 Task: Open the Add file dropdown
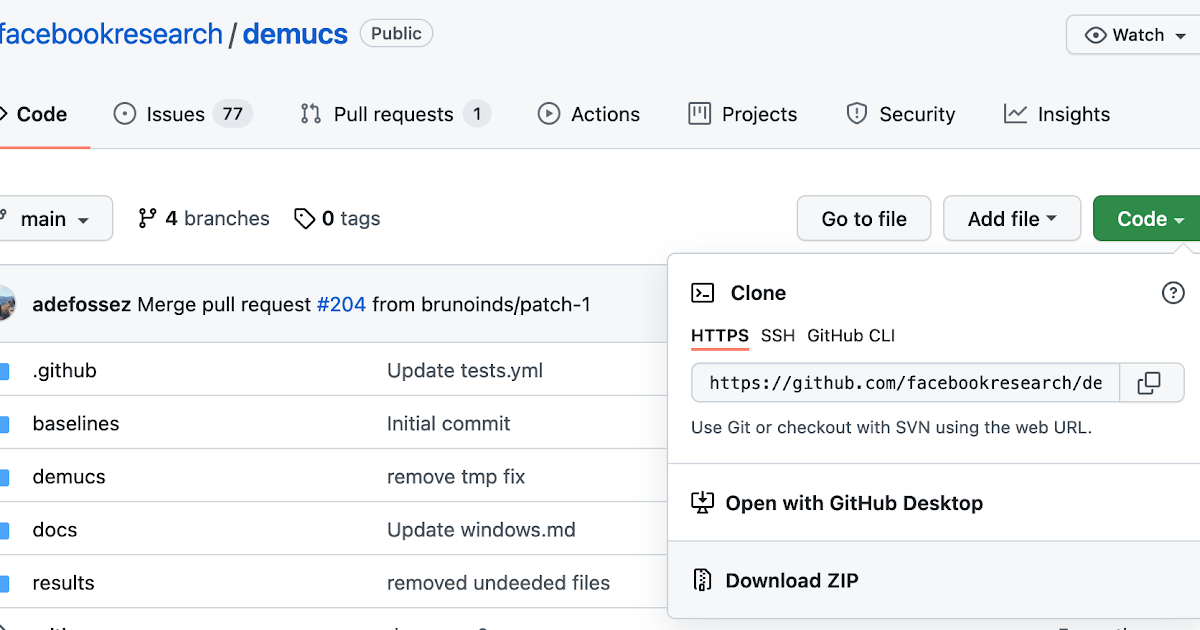coord(1012,219)
